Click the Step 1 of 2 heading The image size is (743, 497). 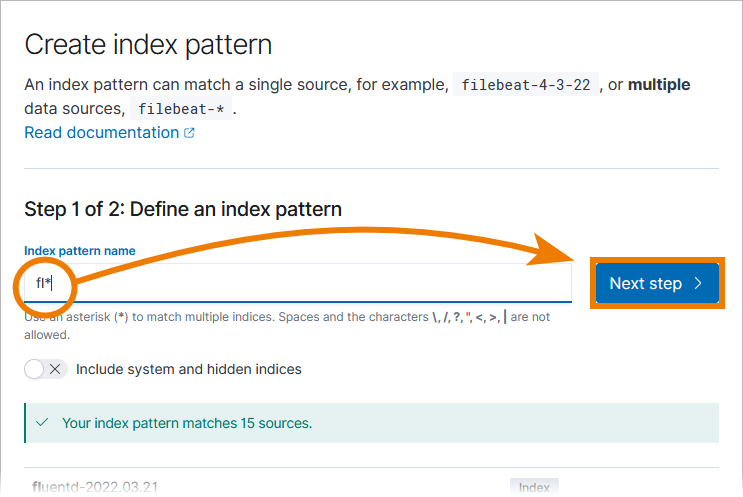pyautogui.click(x=183, y=209)
